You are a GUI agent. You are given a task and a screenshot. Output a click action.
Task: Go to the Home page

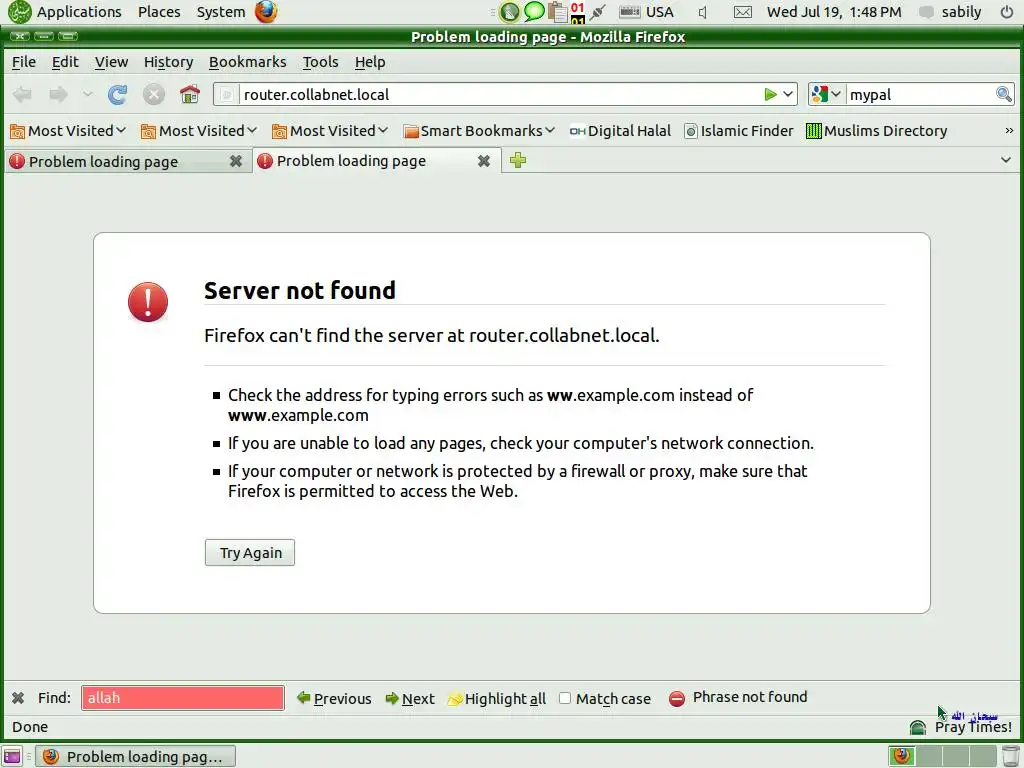point(189,95)
